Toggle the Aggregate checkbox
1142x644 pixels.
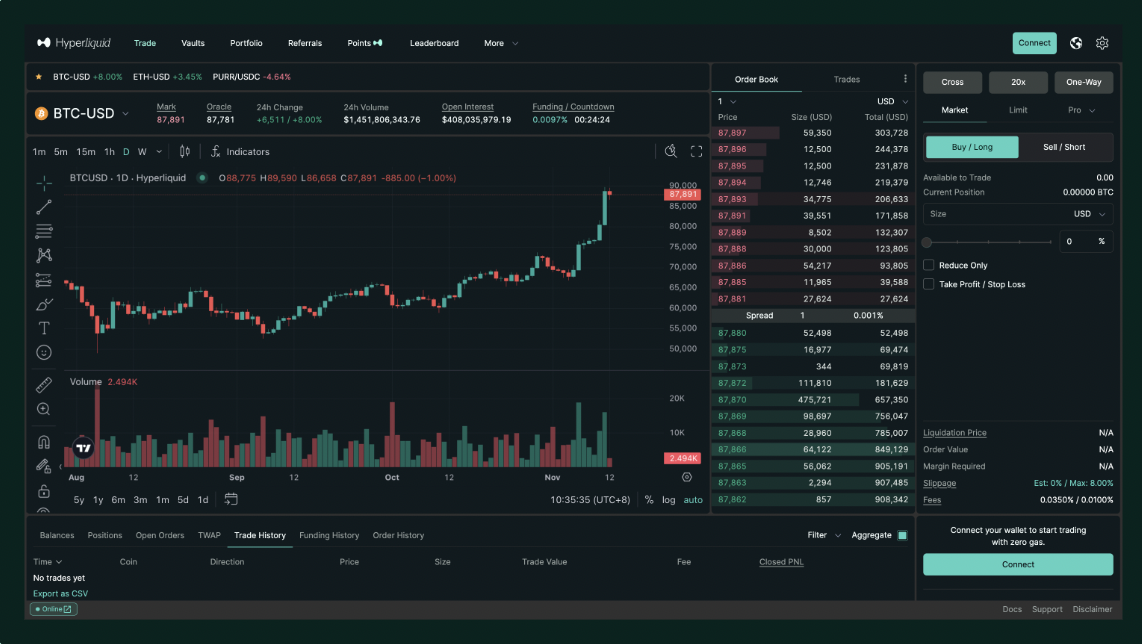pos(902,535)
